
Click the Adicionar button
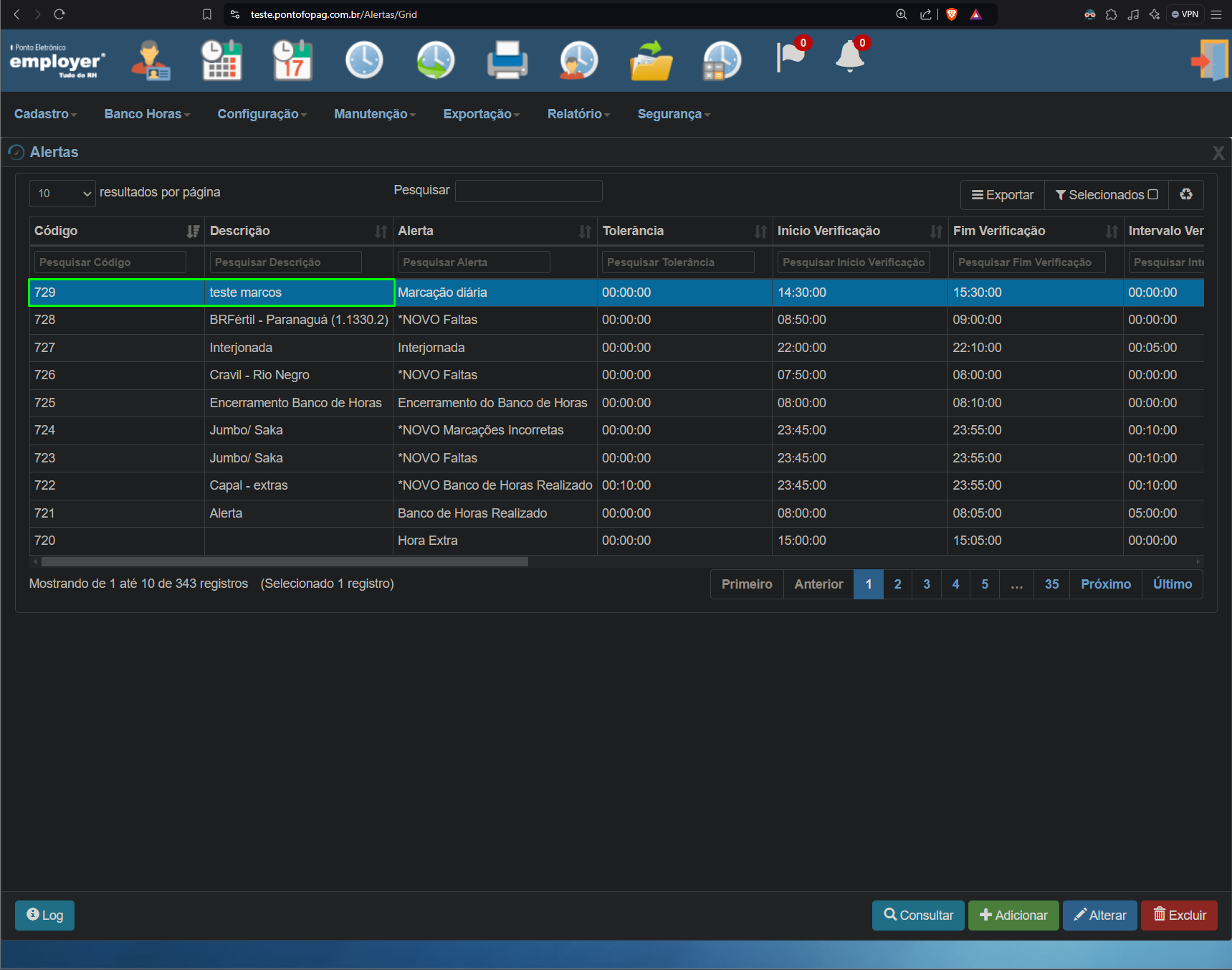coord(1013,915)
